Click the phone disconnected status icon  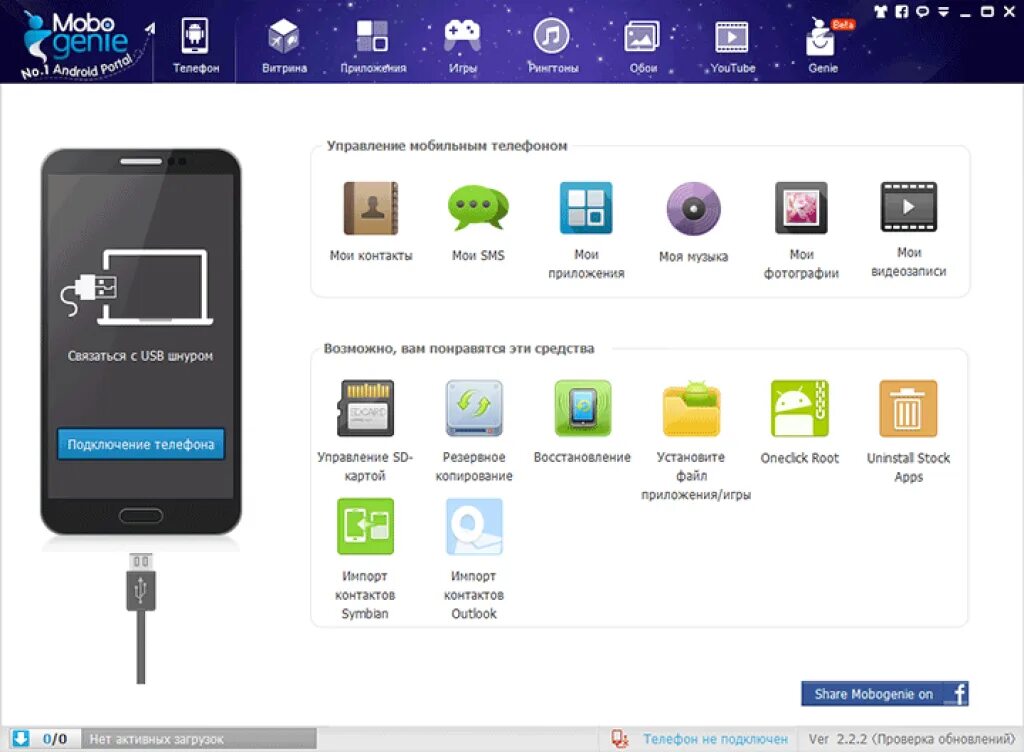619,739
